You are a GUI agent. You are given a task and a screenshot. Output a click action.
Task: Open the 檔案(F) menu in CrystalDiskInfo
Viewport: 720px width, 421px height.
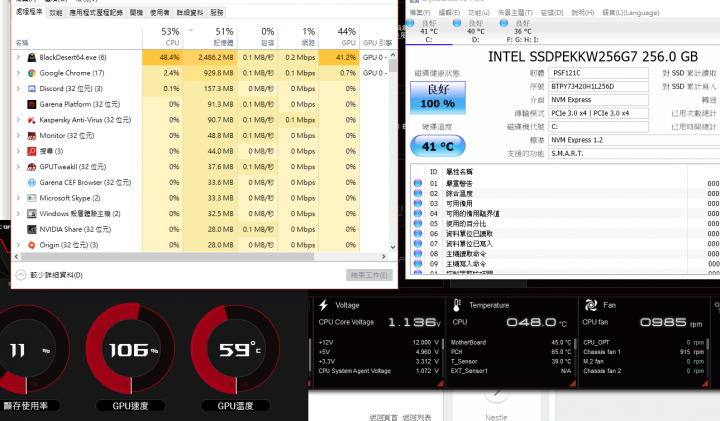pos(420,12)
